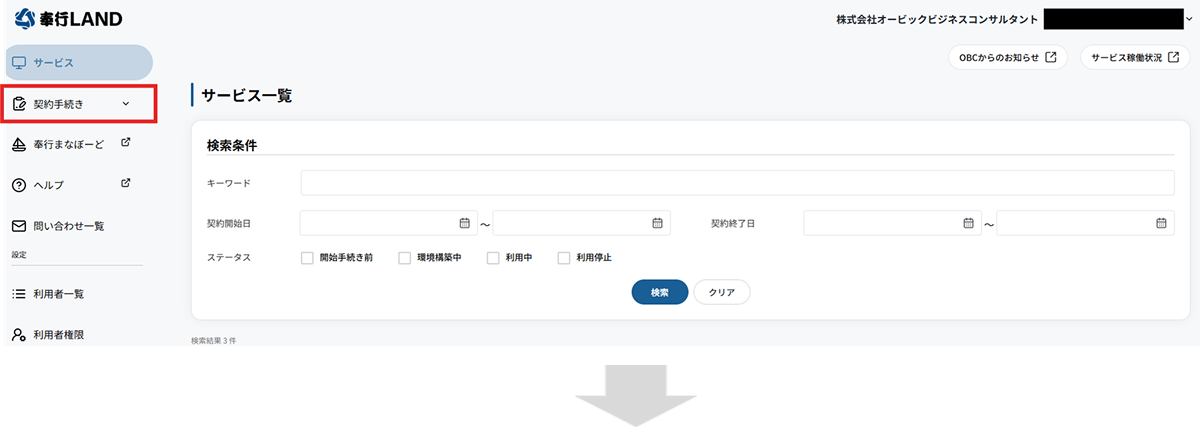The image size is (1200, 427).
Task: Open calendar picker for first 契約終了日 field
Action: click(x=968, y=223)
